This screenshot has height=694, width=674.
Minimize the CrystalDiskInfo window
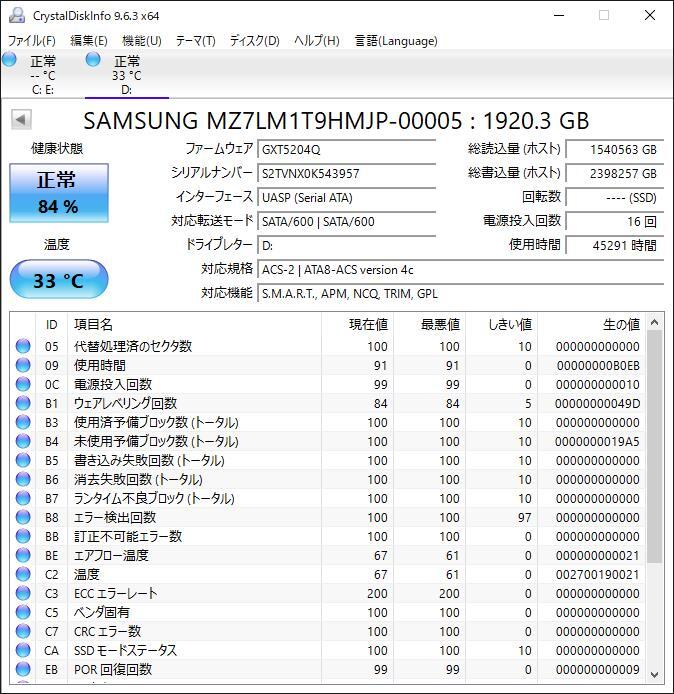point(559,15)
